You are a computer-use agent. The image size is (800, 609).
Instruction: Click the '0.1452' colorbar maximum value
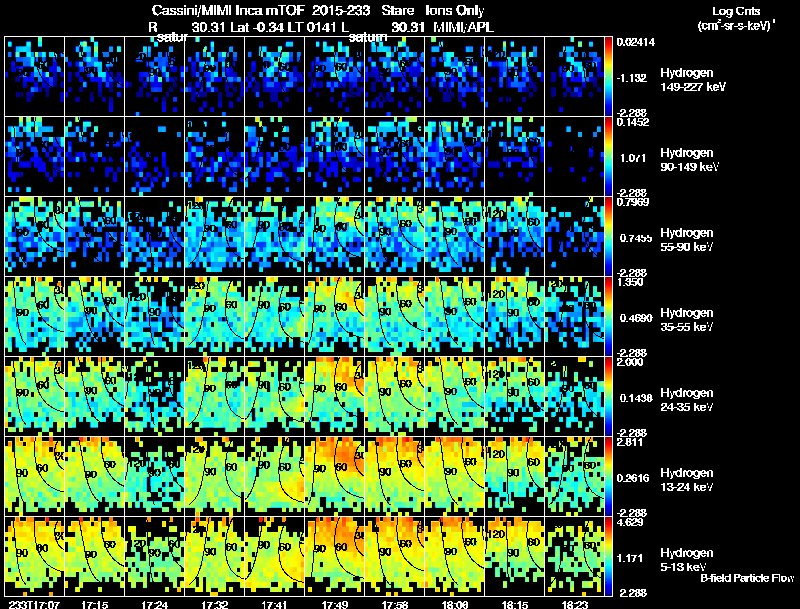click(x=633, y=122)
